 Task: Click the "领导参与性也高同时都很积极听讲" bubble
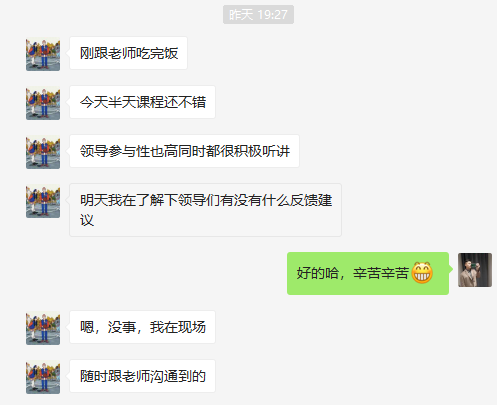pos(184,151)
